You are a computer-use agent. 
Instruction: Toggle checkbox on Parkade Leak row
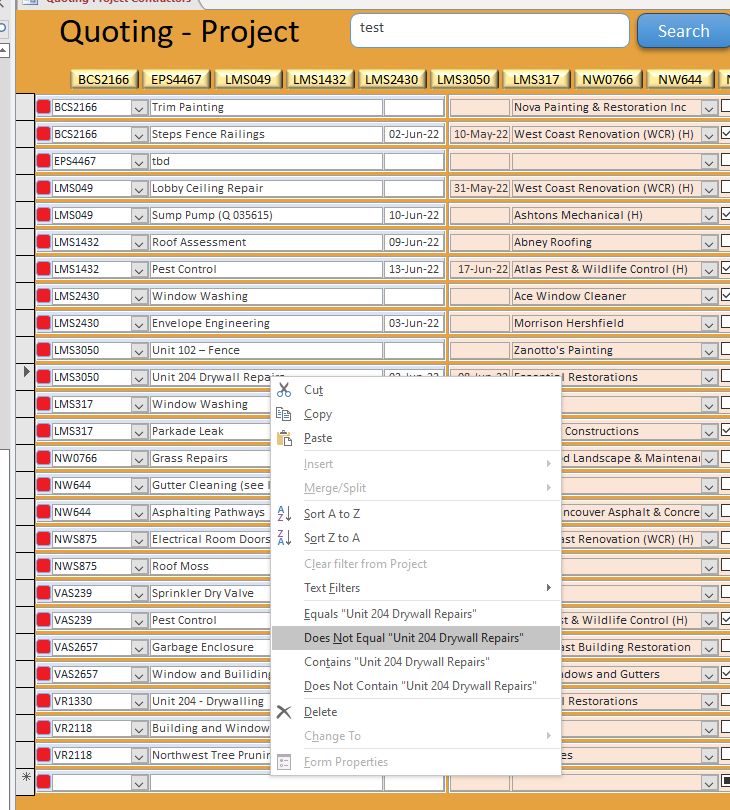click(725, 430)
